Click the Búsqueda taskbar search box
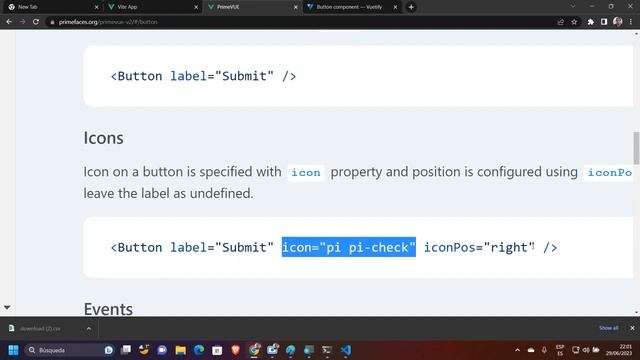Viewport: 640px width, 360px height. point(69,350)
